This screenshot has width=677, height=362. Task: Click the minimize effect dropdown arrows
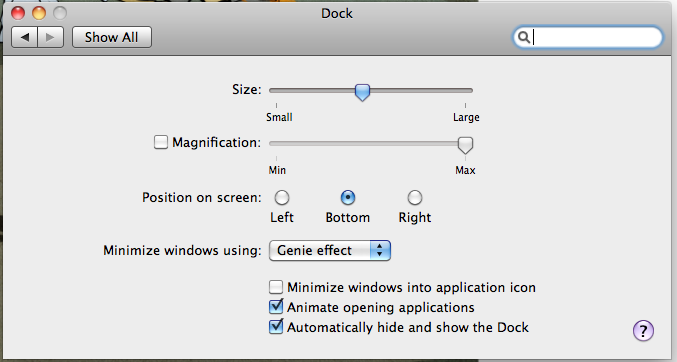point(380,251)
